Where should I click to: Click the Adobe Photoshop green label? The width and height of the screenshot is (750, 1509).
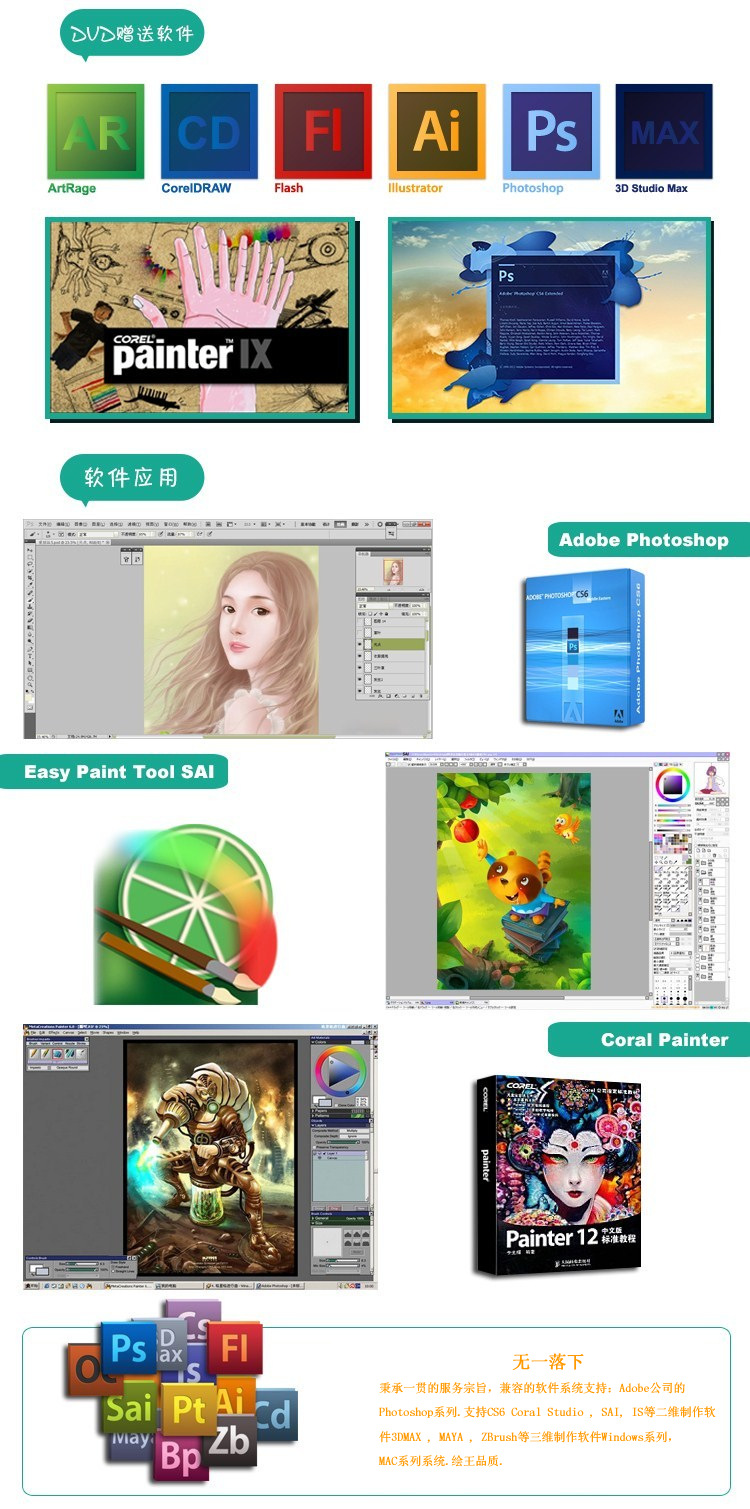tap(648, 540)
